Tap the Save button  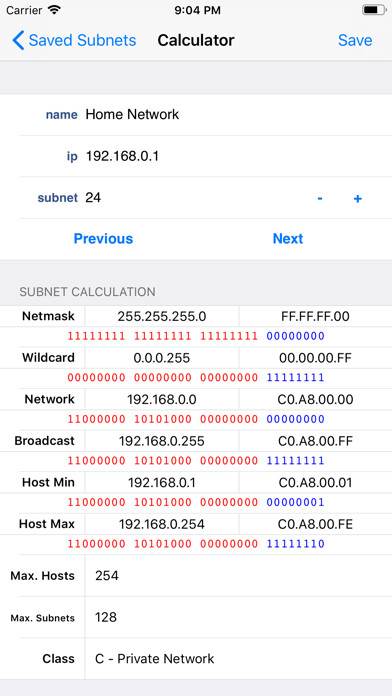[355, 40]
